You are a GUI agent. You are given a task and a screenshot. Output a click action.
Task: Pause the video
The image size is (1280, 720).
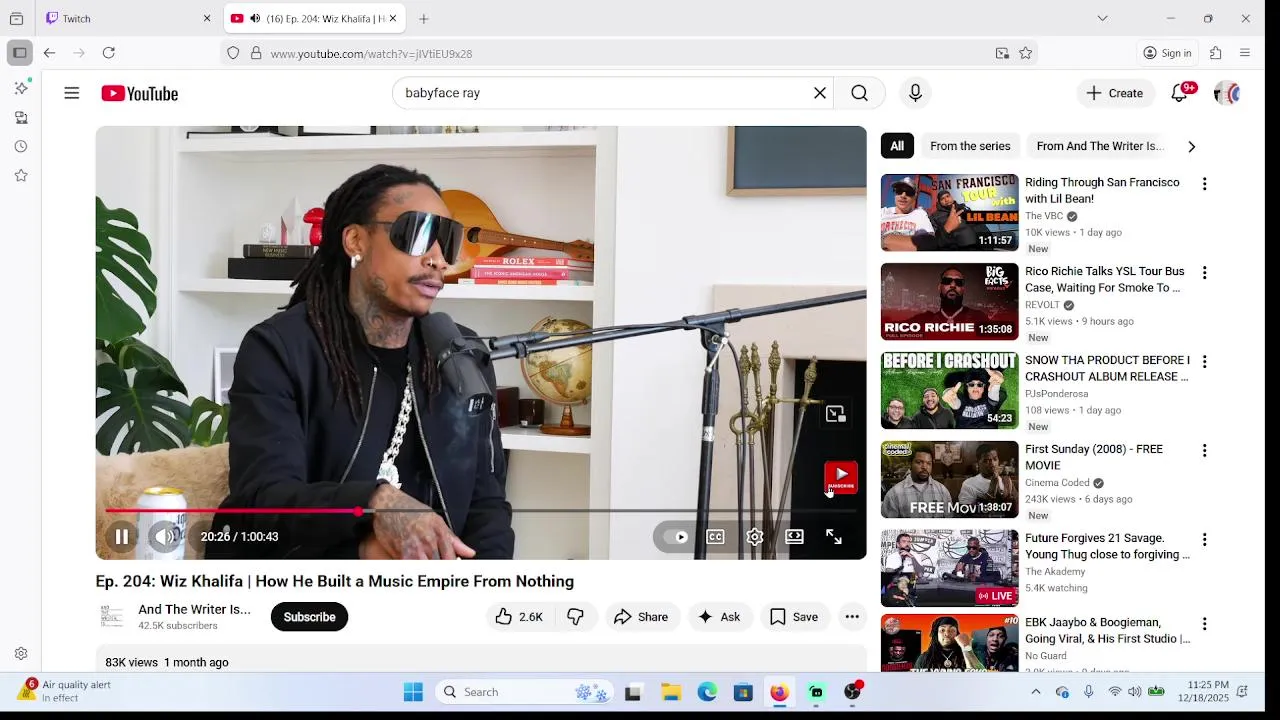click(x=122, y=537)
